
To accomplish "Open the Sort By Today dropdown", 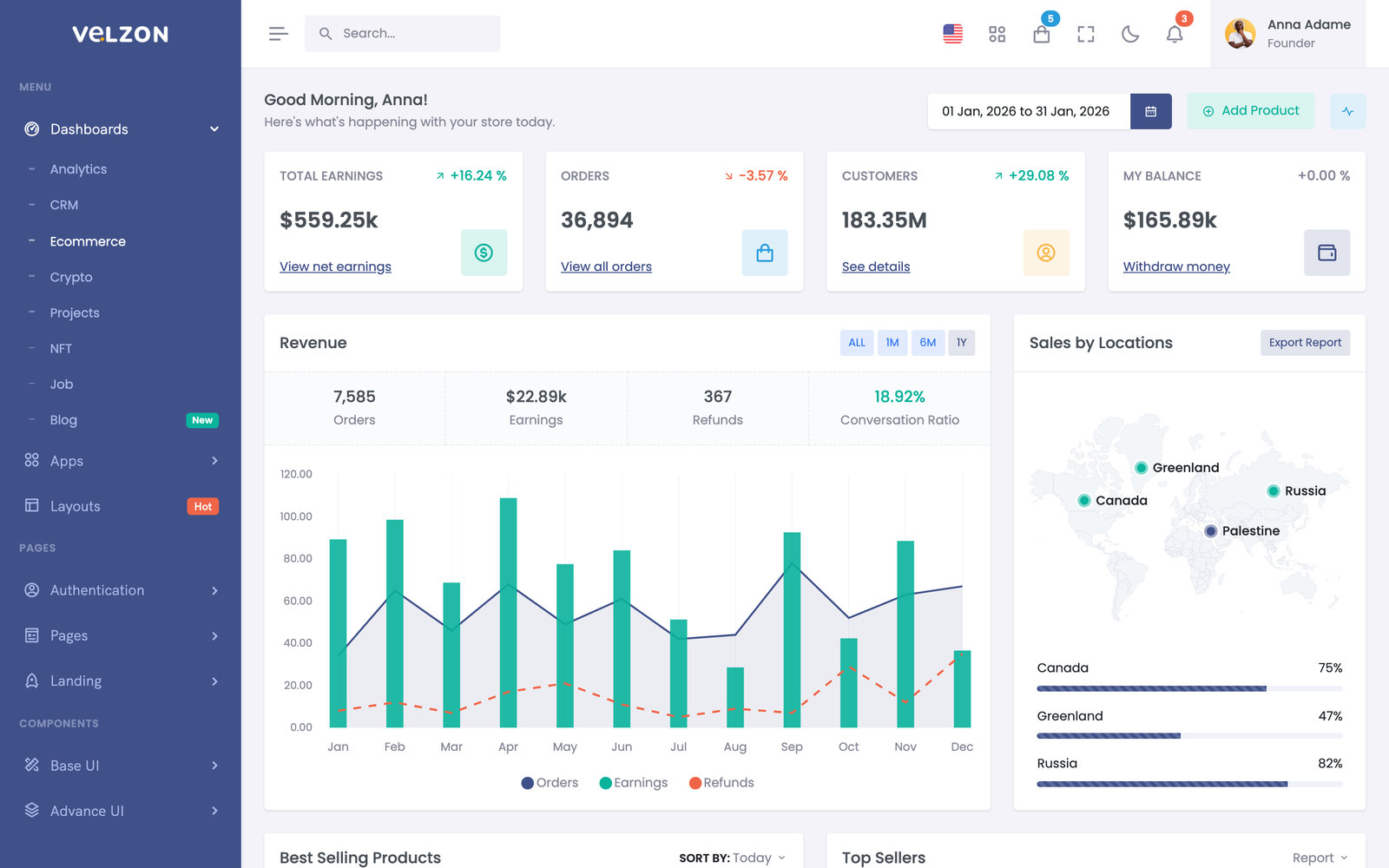I will click(x=732, y=858).
